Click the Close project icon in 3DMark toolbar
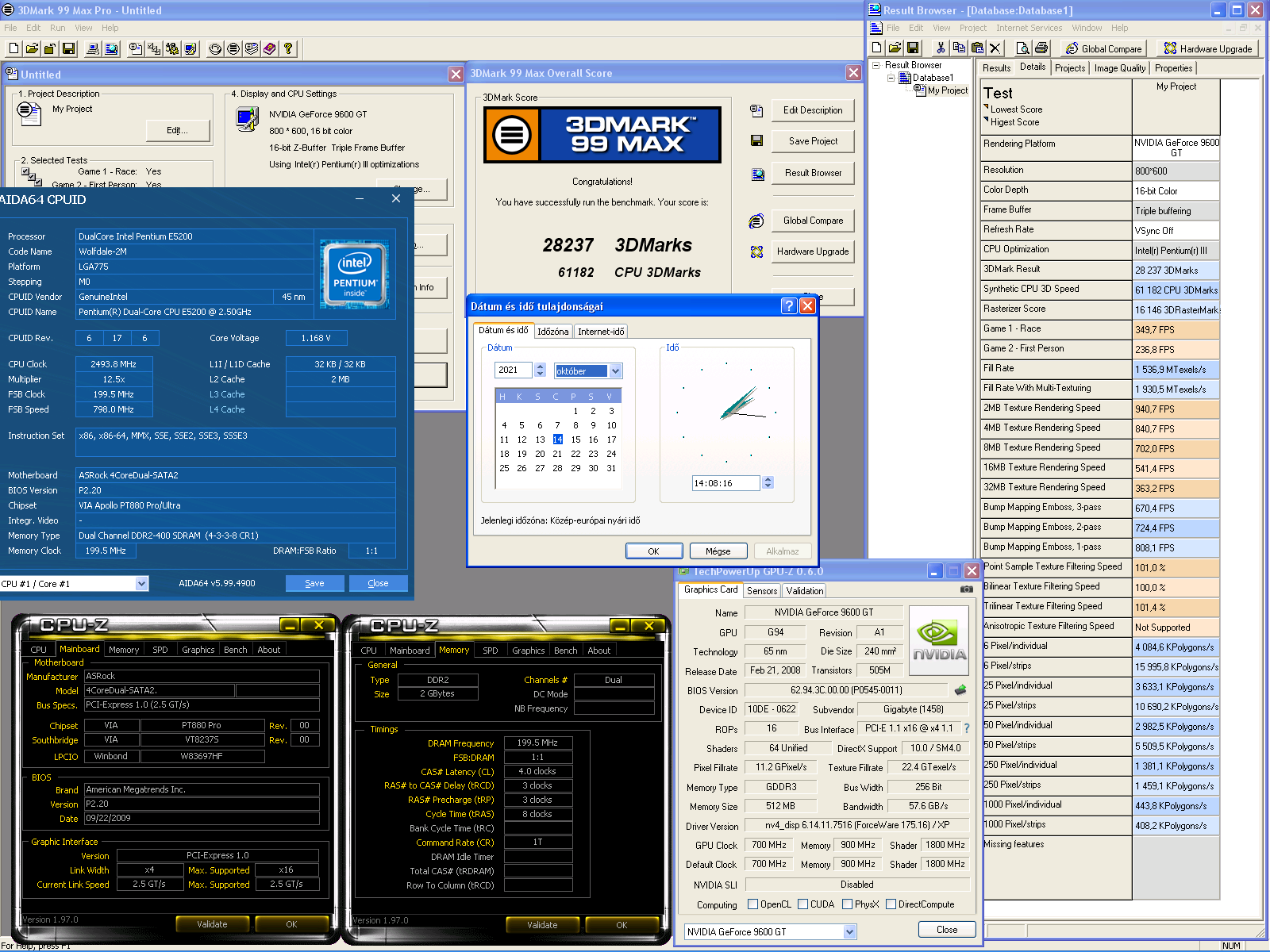 [50, 48]
